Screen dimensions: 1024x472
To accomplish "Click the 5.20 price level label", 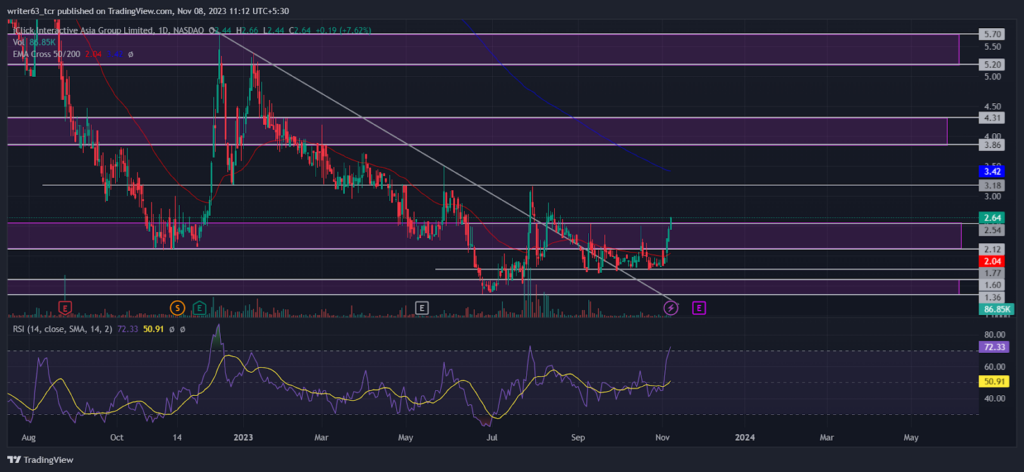I will coord(994,65).
